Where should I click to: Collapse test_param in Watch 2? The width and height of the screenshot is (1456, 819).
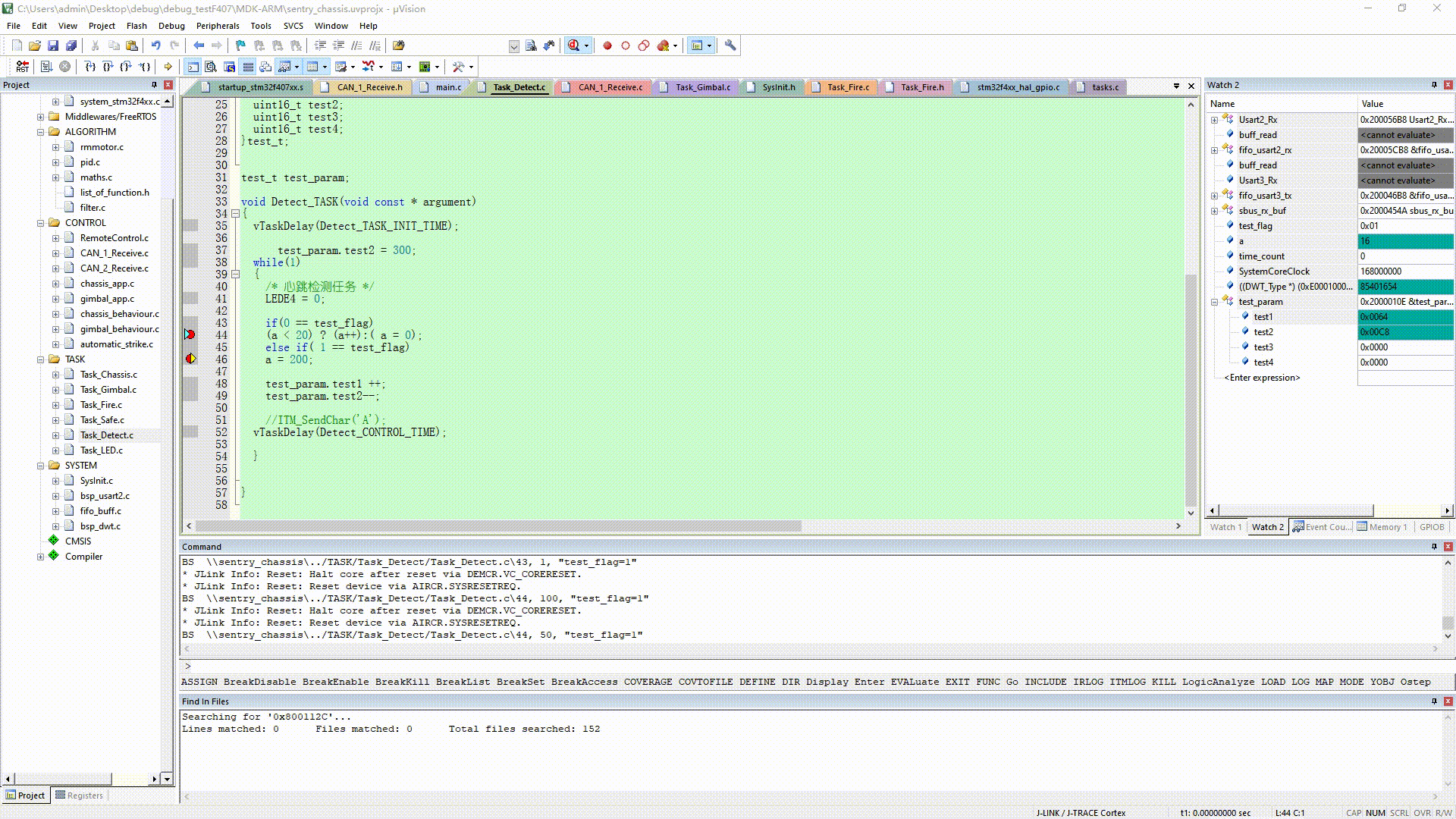[1214, 302]
